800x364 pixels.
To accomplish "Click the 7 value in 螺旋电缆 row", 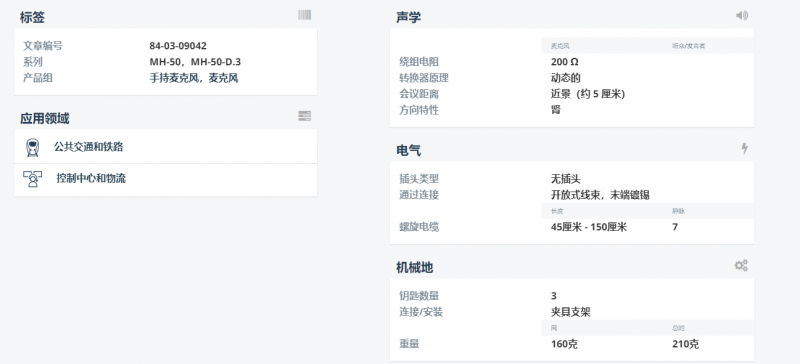I will 675,227.
